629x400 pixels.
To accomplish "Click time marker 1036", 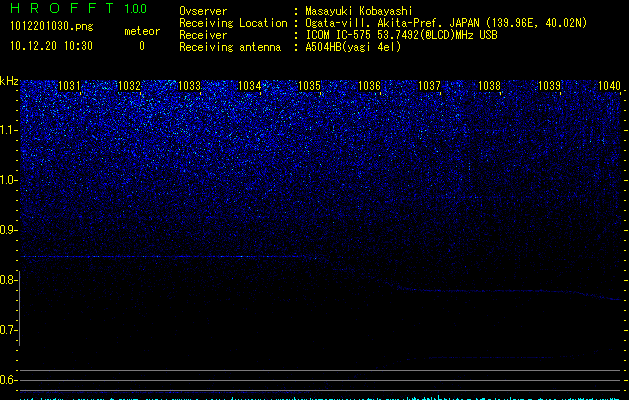I will pos(369,86).
